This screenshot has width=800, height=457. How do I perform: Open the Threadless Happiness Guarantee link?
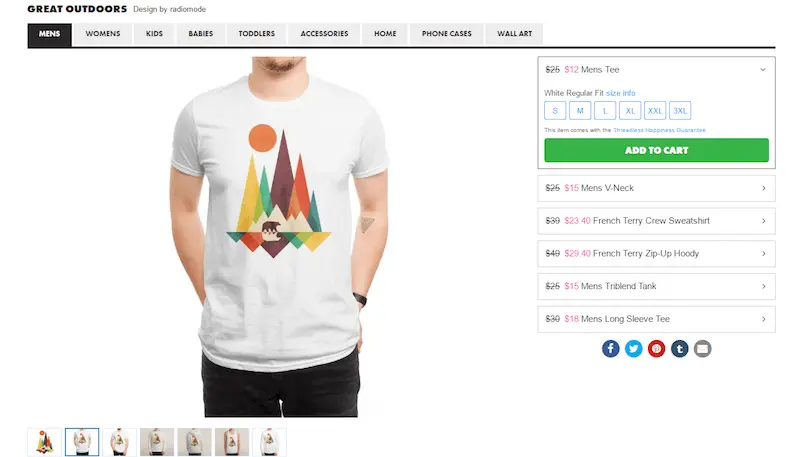click(x=659, y=130)
